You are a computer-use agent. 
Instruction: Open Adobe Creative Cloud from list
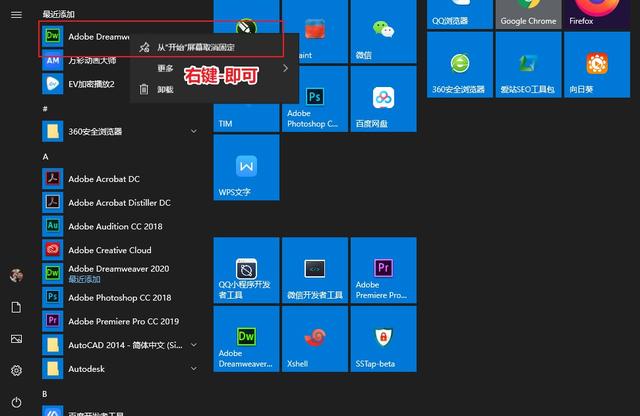tap(121, 250)
